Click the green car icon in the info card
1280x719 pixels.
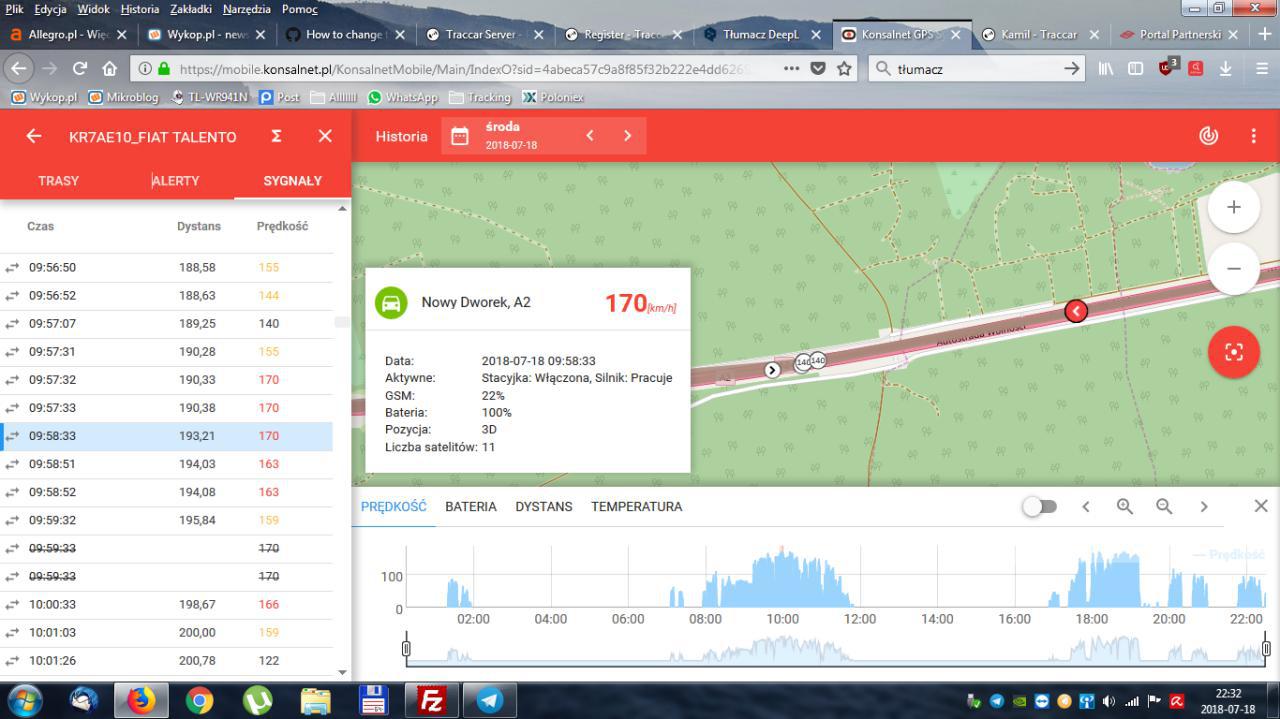(x=391, y=303)
